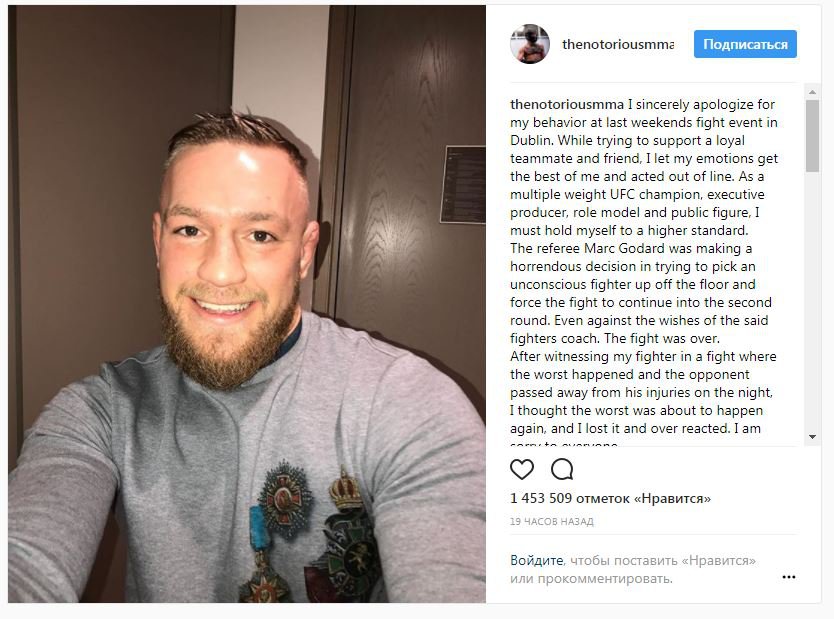Open the thenotoriousmma profile avatar

(x=530, y=44)
